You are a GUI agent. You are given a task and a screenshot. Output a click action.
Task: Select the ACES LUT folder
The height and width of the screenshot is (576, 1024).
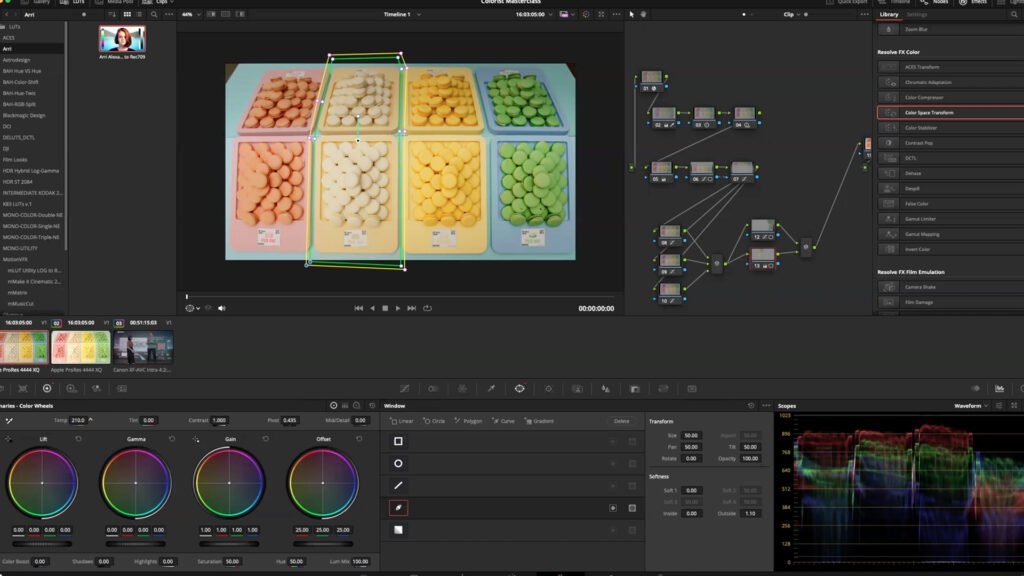coord(33,38)
